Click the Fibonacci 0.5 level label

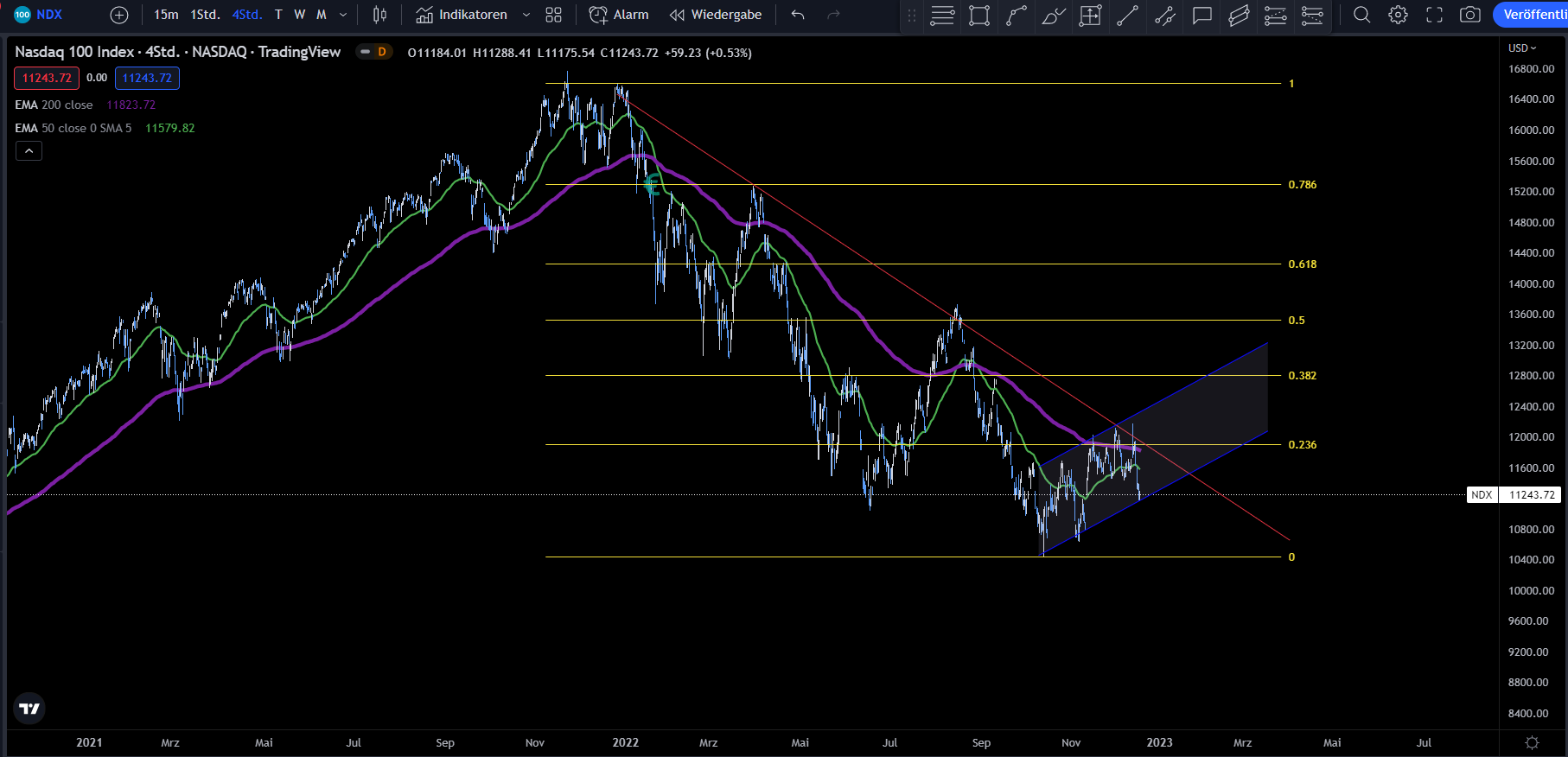coord(1297,321)
